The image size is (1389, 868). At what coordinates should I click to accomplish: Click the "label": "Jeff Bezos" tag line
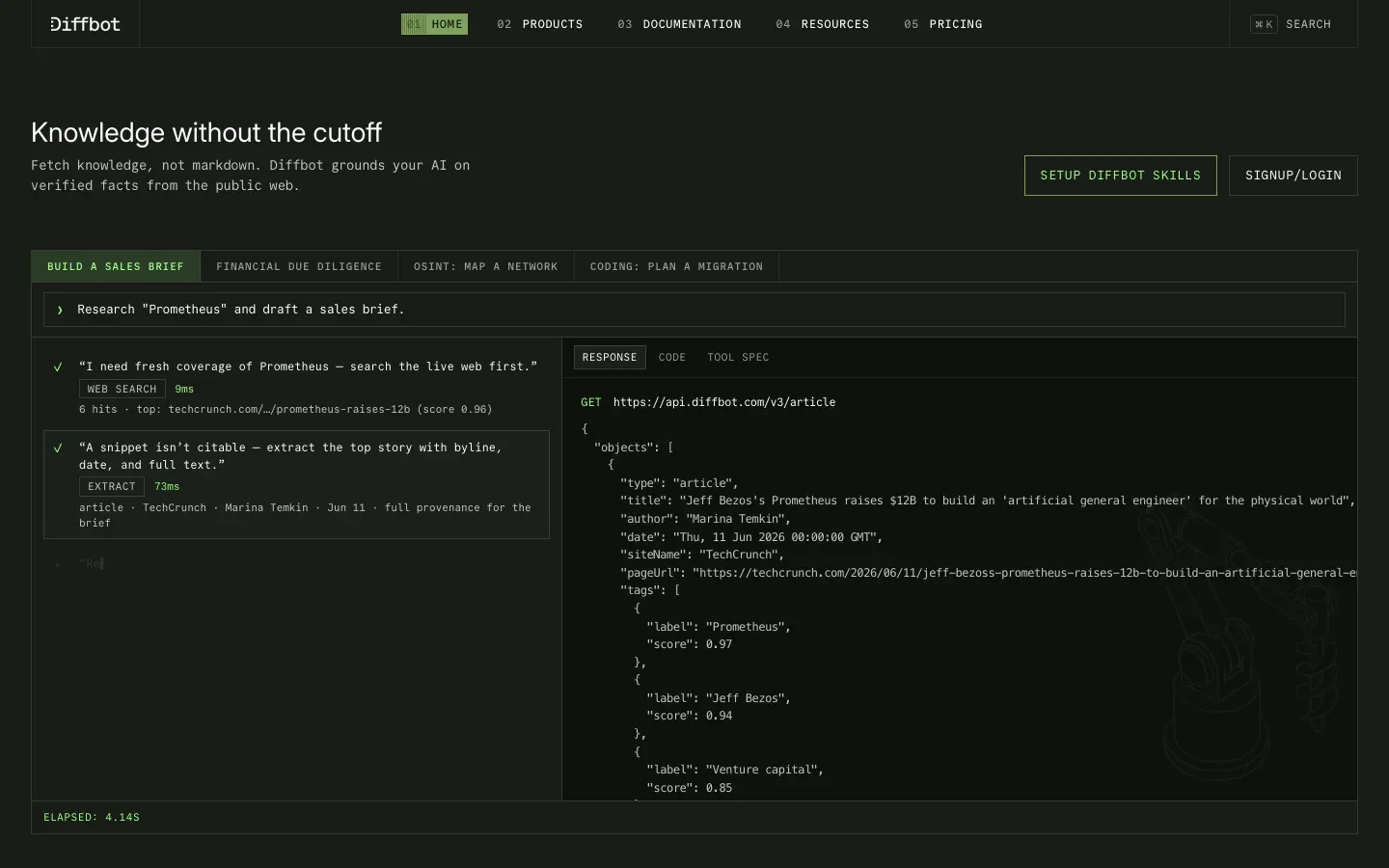[x=719, y=698]
